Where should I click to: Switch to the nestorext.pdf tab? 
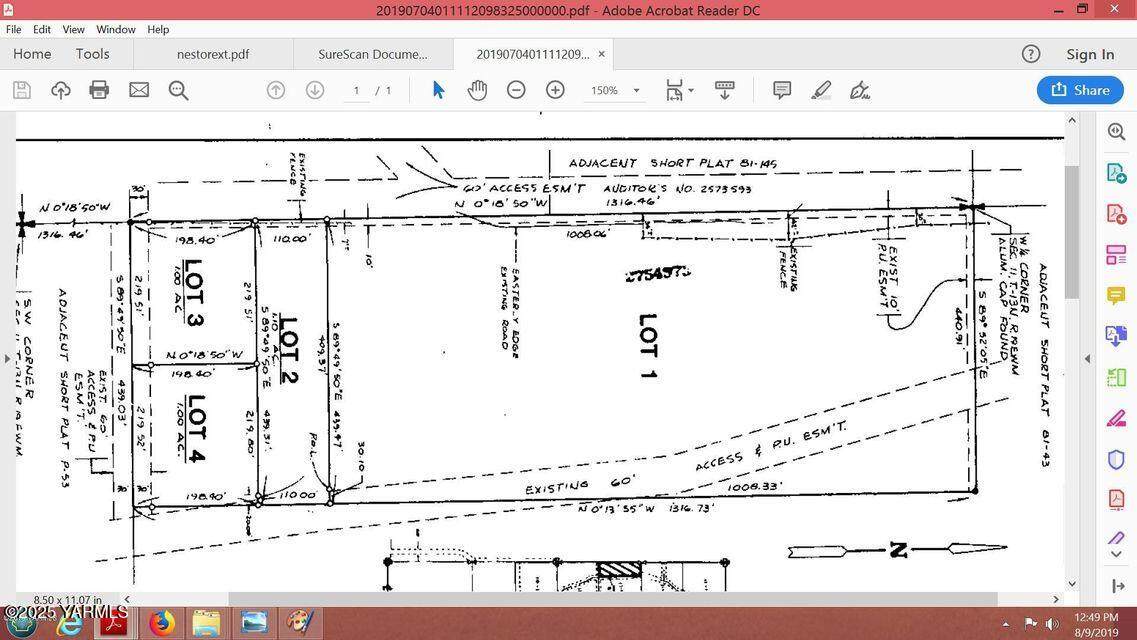tap(213, 54)
